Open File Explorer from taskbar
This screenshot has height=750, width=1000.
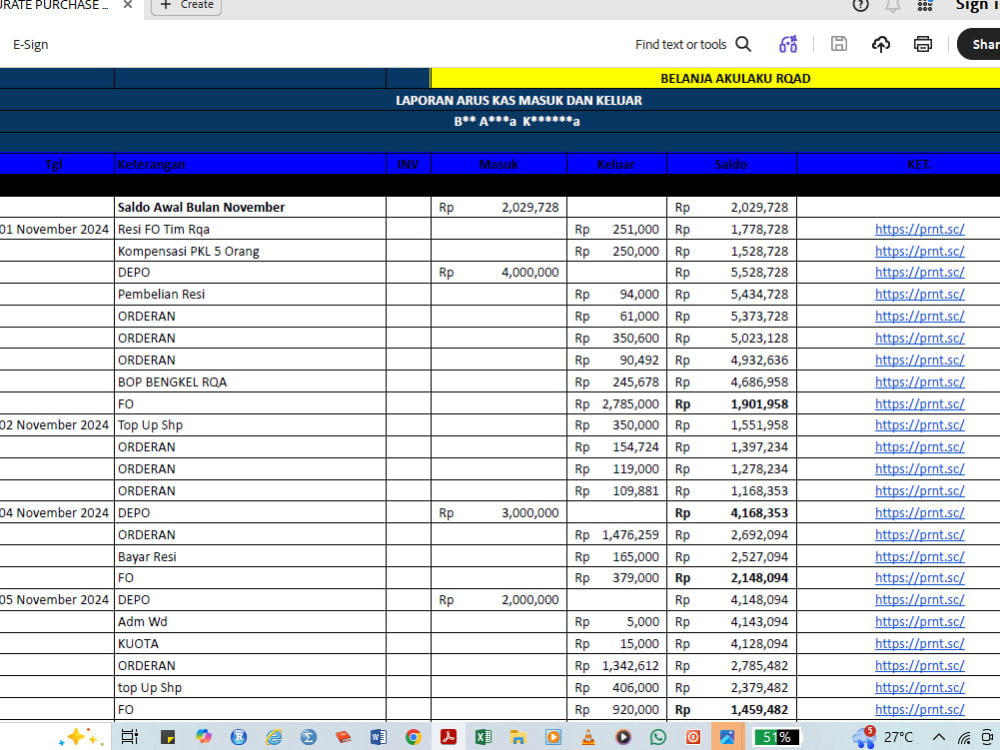pos(517,737)
